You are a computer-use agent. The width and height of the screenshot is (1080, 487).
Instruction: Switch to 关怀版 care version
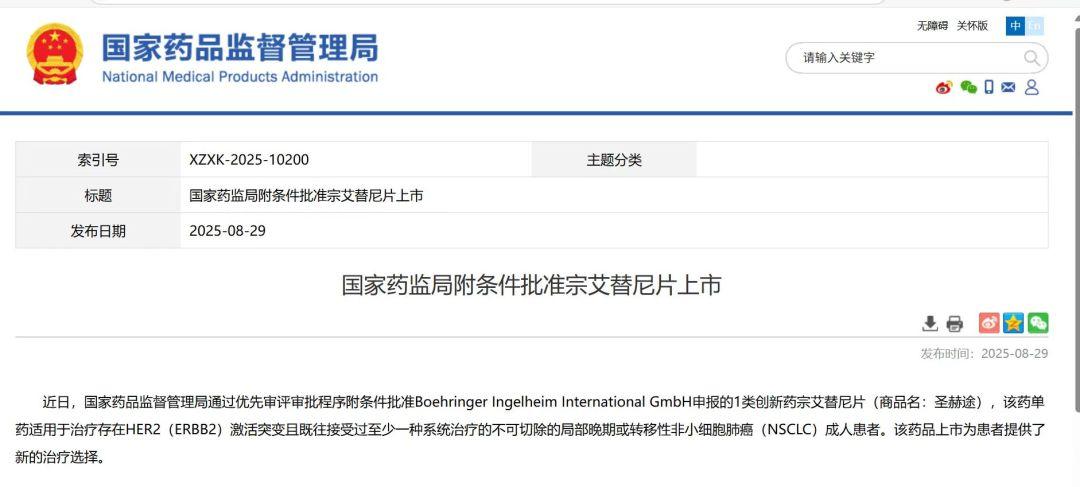pos(972,26)
